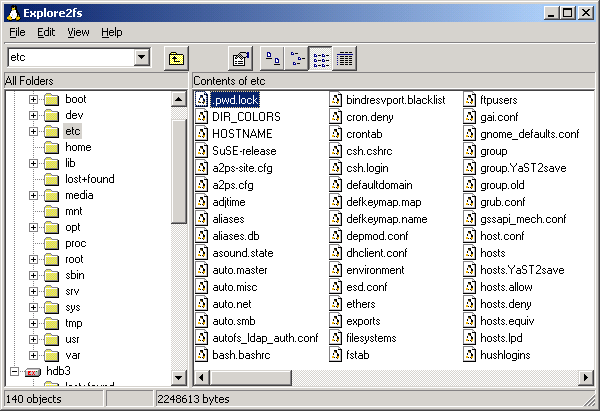The height and width of the screenshot is (411, 600).
Task: Select the etc folder icon in tree
Action: point(51,131)
